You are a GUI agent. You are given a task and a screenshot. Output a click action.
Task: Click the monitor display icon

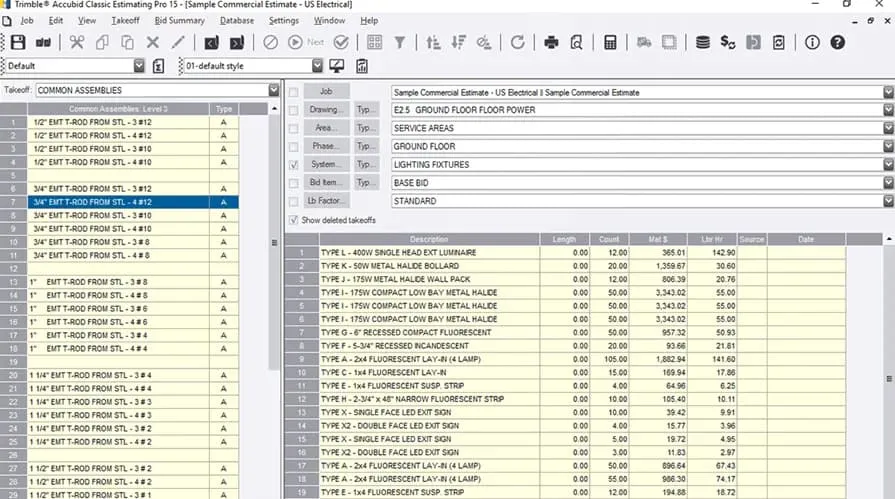[x=337, y=66]
